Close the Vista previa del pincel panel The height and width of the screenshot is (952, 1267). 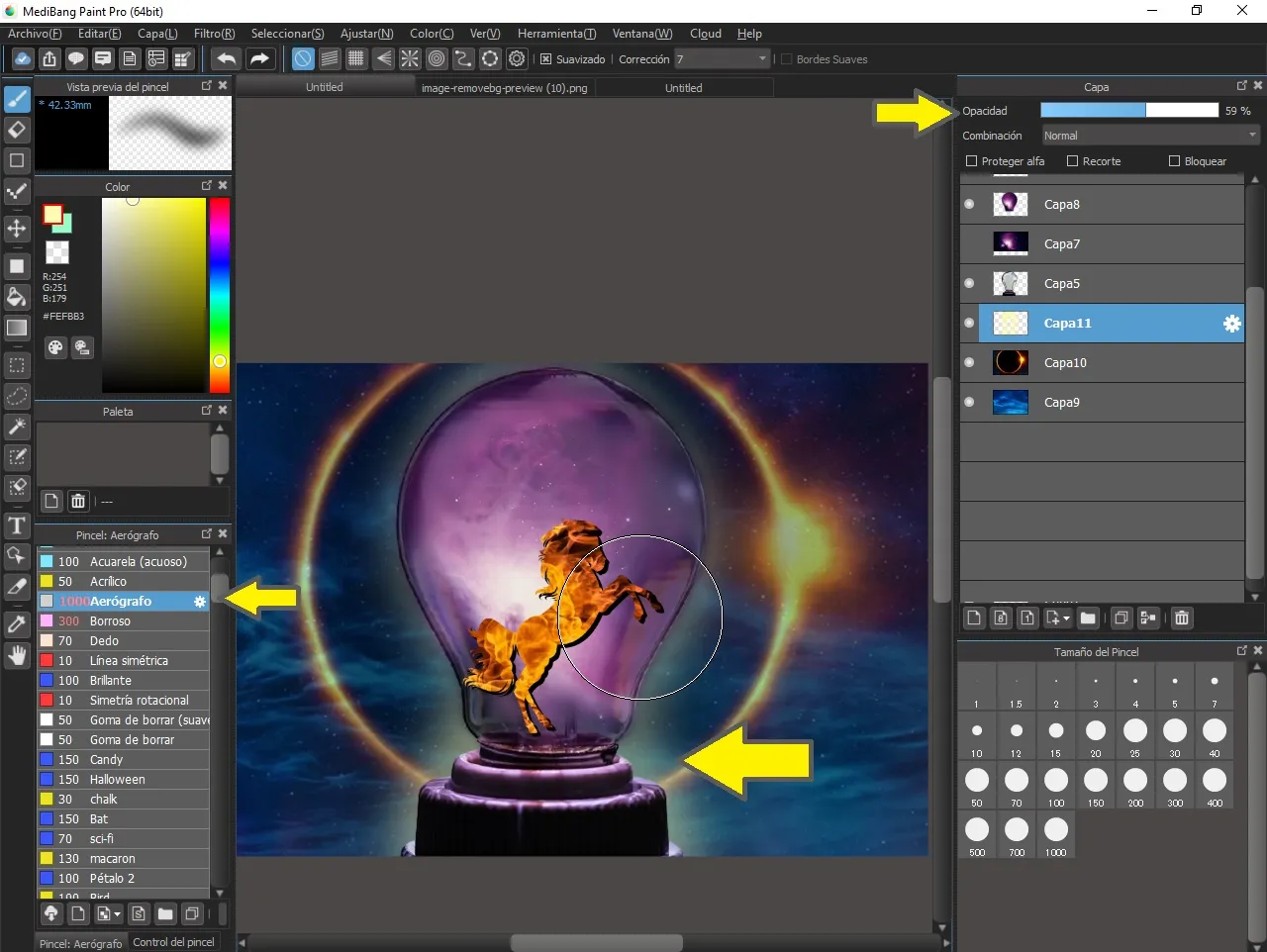coord(223,85)
